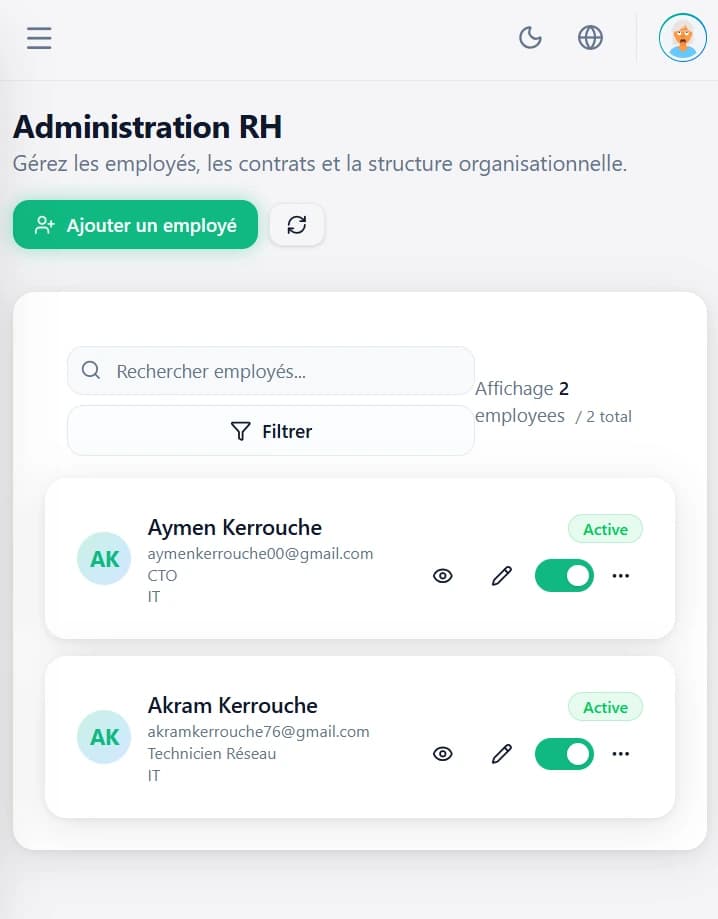View details of Aymen Kerrouche
This screenshot has height=919, width=718.
coord(442,576)
